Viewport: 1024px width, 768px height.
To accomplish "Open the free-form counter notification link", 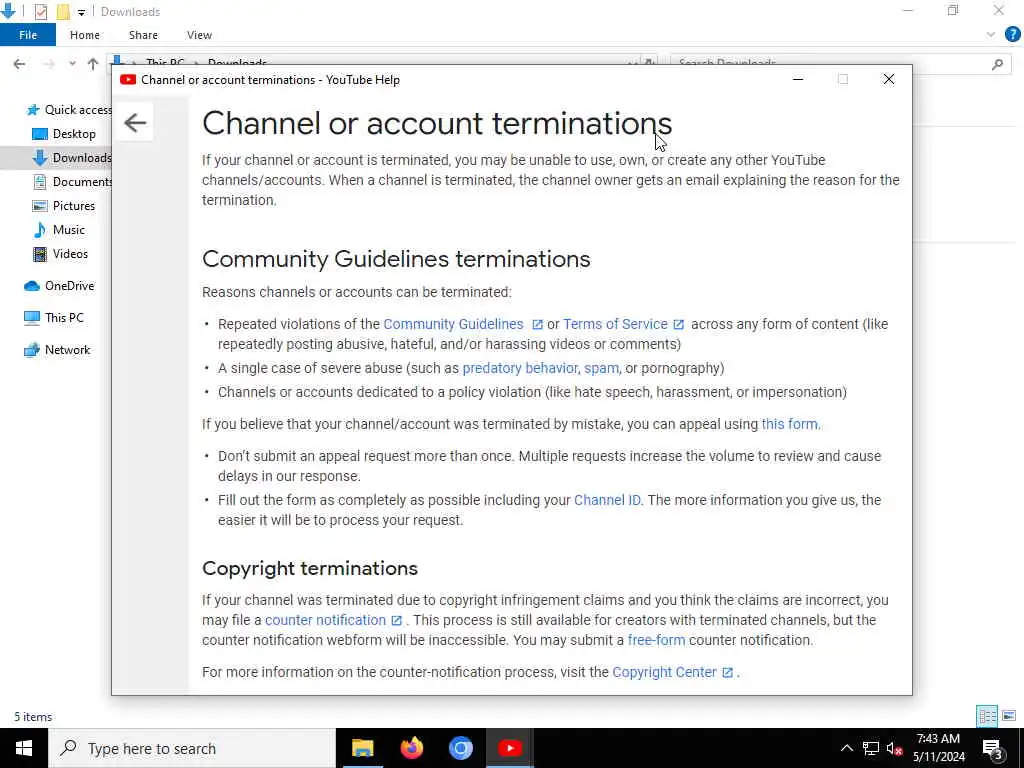I will [656, 640].
